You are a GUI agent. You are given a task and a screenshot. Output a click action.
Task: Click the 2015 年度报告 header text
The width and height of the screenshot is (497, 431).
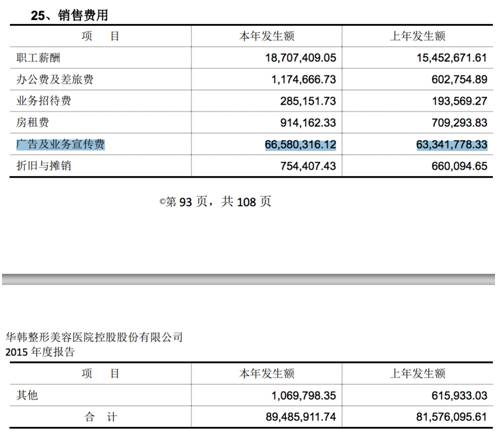coord(40,352)
